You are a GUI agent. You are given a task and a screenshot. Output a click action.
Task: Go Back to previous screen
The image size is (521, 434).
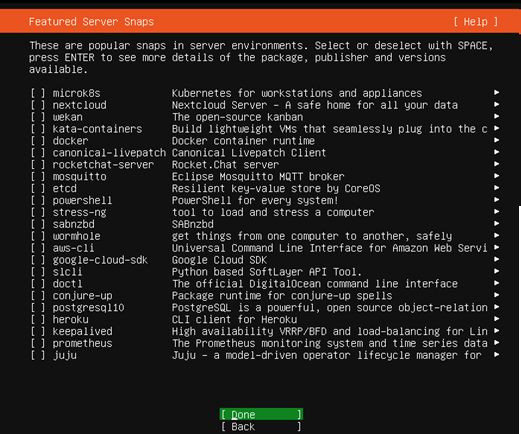[x=261, y=427]
